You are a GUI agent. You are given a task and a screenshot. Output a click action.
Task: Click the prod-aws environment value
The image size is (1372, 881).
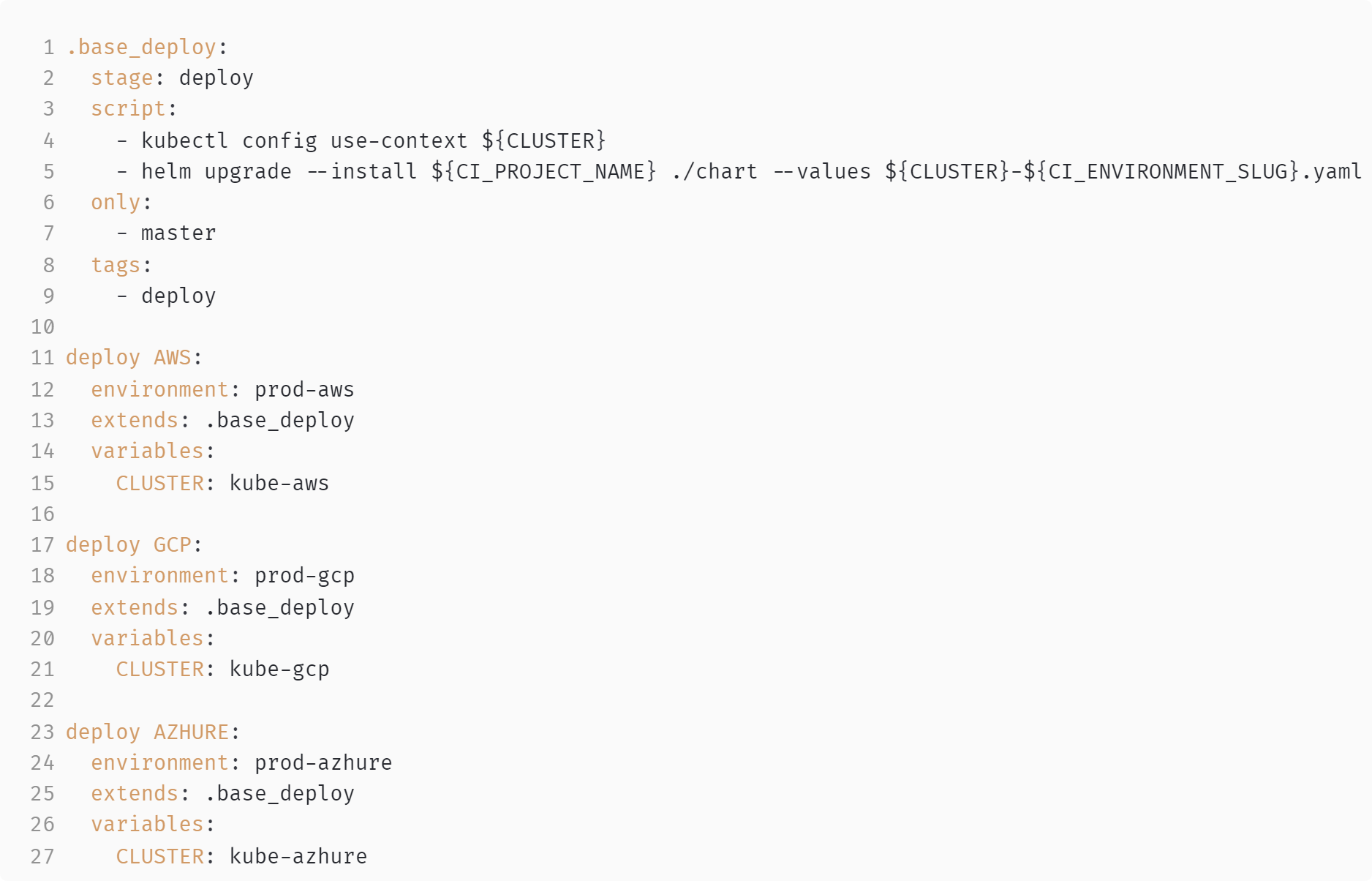point(304,389)
